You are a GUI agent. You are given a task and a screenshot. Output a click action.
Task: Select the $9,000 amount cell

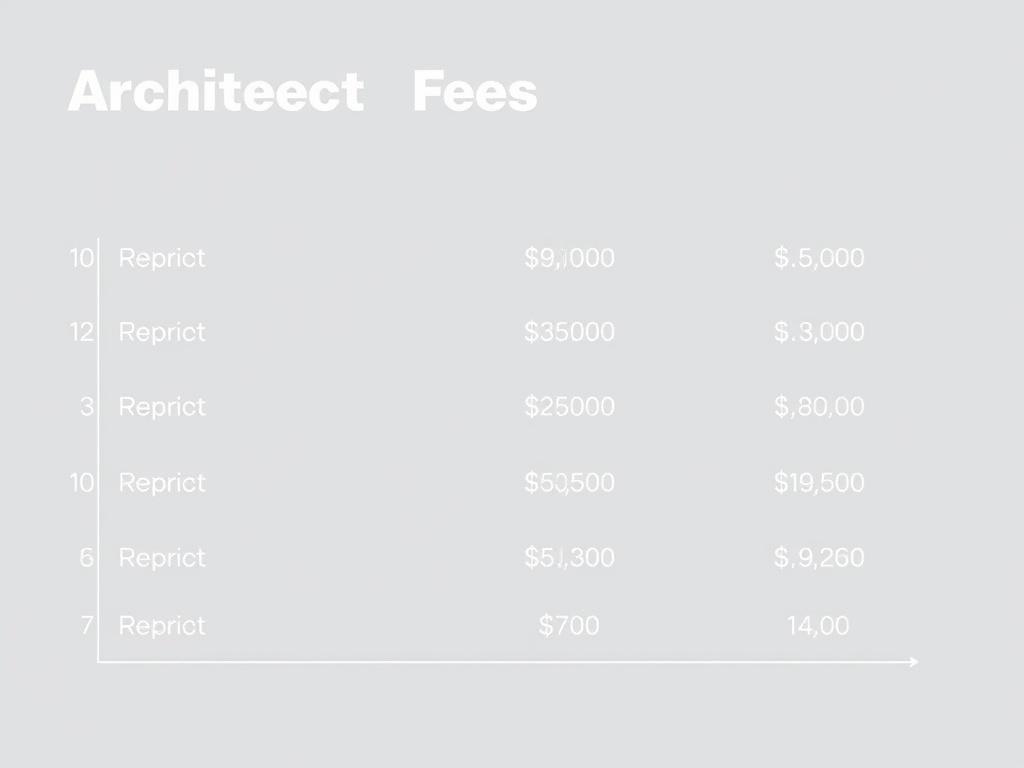point(569,258)
